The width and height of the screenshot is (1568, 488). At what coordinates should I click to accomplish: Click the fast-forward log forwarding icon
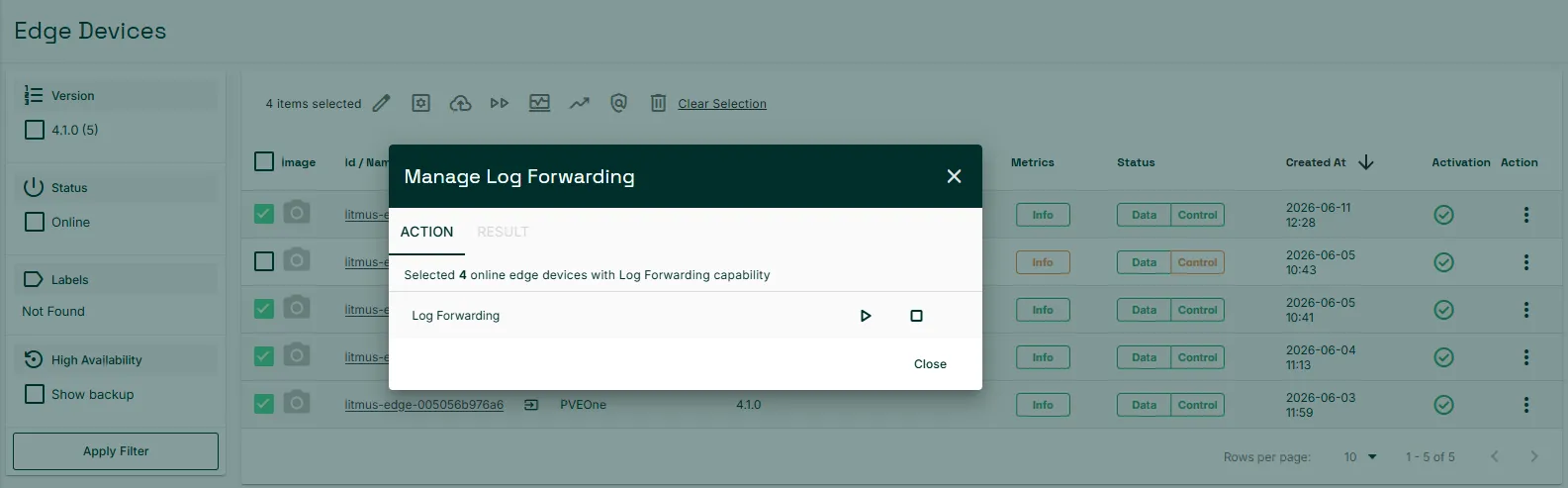tap(500, 103)
